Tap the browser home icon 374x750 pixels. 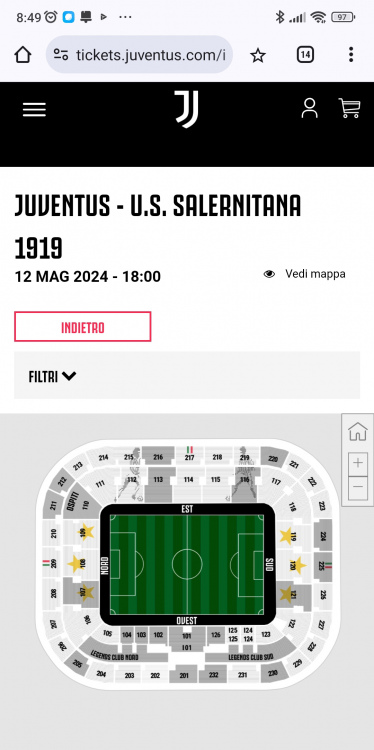(x=22, y=55)
